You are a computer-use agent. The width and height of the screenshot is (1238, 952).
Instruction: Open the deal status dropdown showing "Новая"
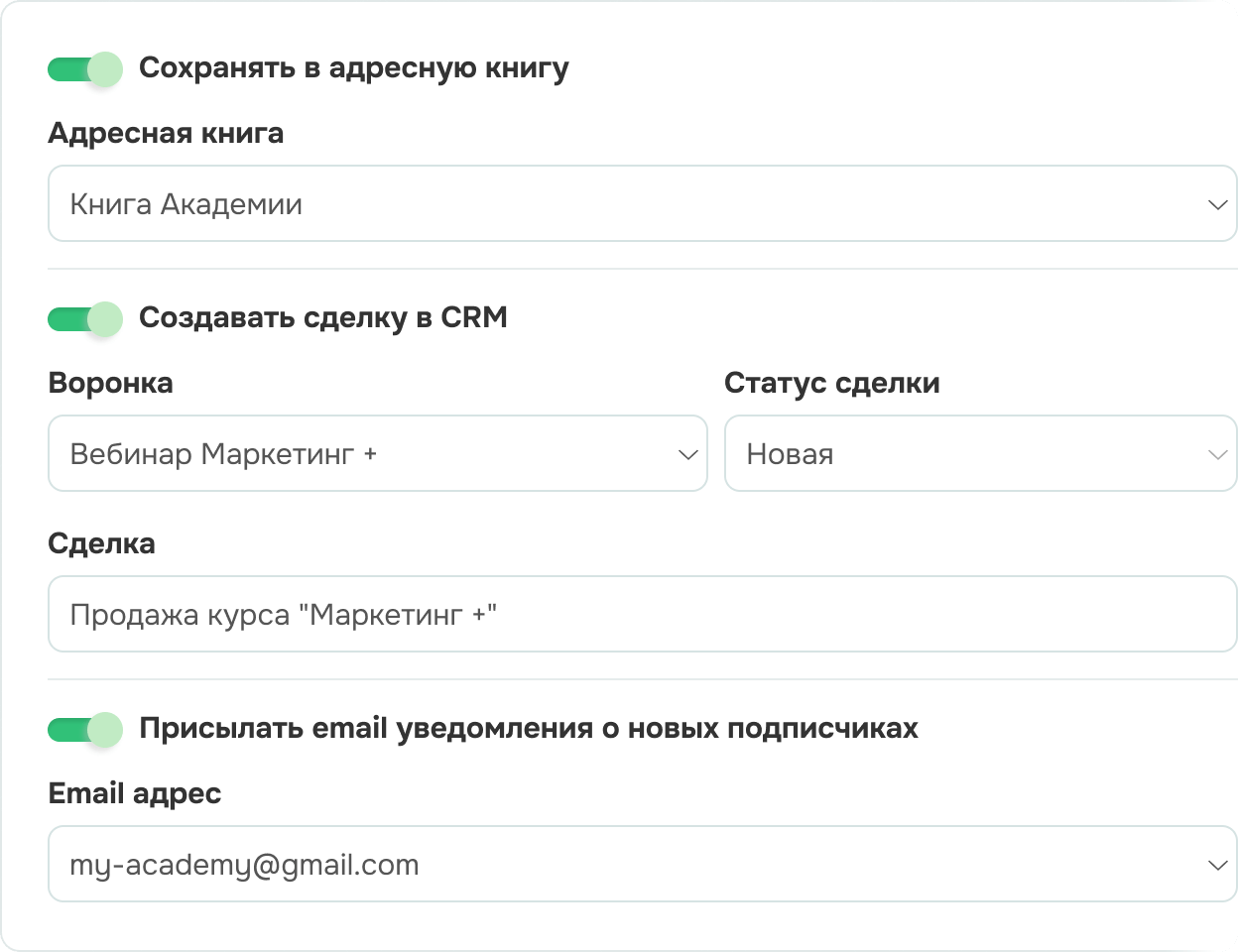click(x=981, y=453)
